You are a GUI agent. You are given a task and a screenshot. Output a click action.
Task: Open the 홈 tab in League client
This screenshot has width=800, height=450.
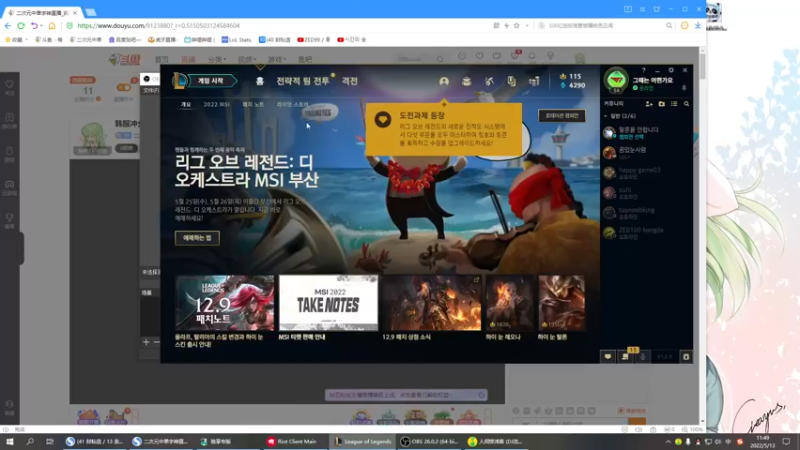[x=260, y=81]
